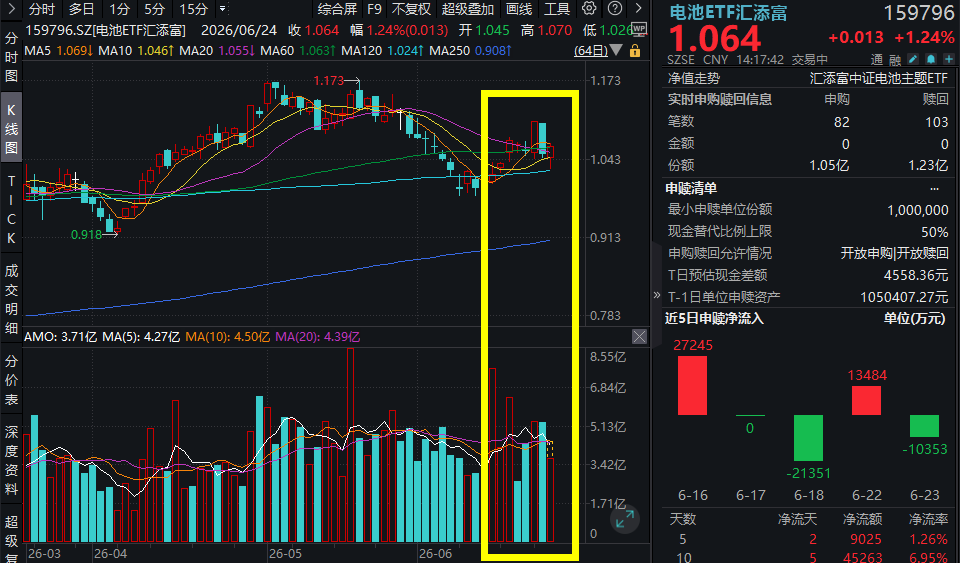Open 分价表 in left sidebar
This screenshot has height=563, width=960.
pos(11,379)
